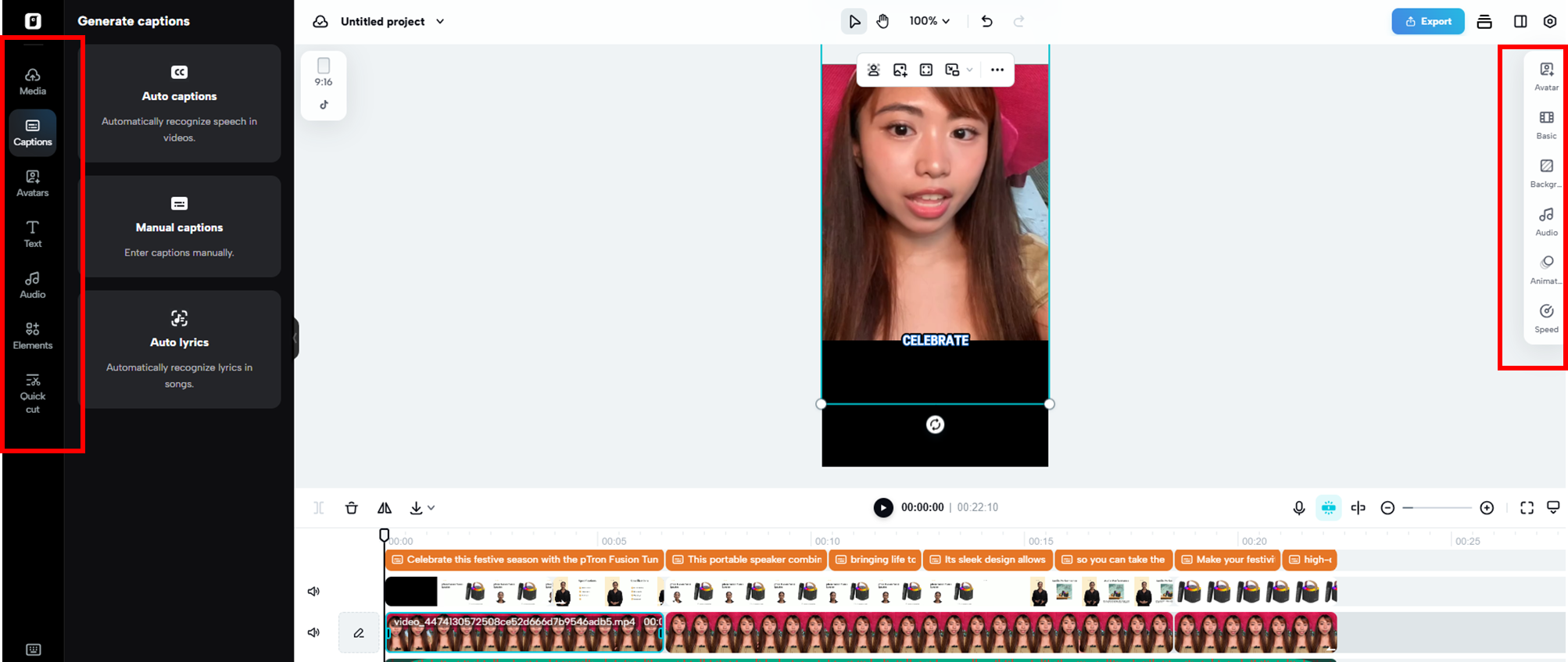Screen dimensions: 1568x662
Task: Select the video_4474130572508 clip in the timeline
Action: (x=524, y=632)
